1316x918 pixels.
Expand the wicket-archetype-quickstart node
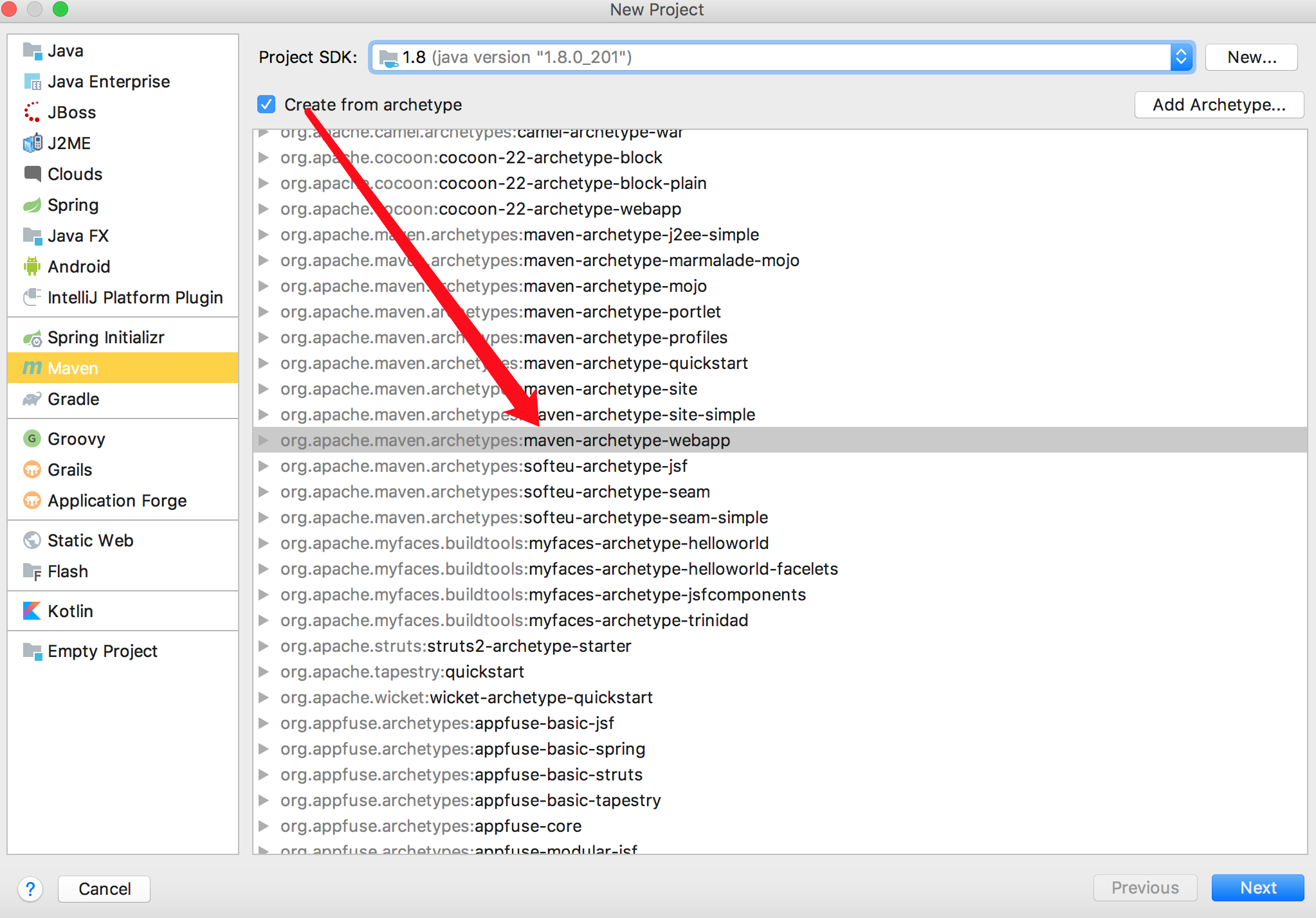coord(263,697)
